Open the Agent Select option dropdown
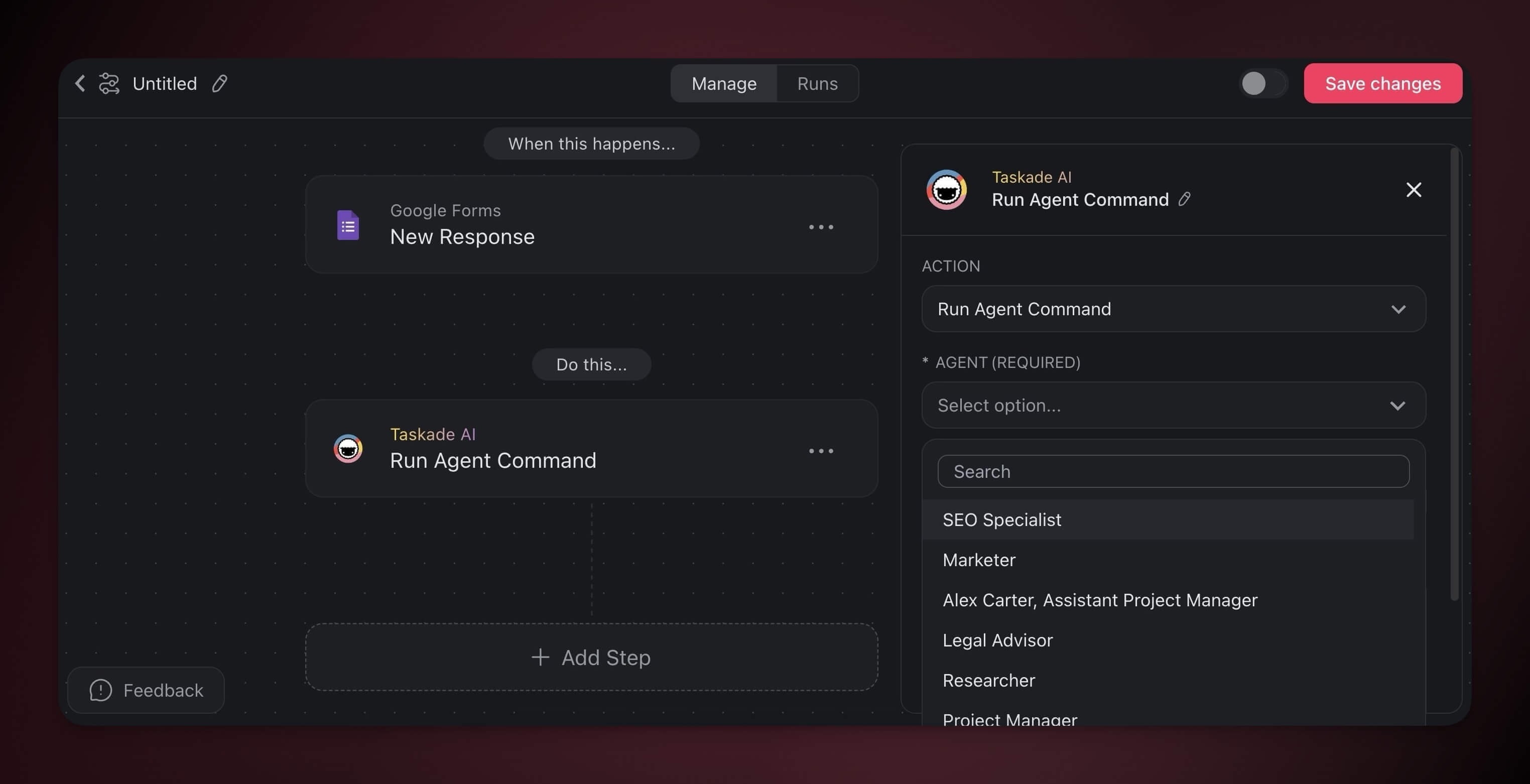 (x=1173, y=405)
